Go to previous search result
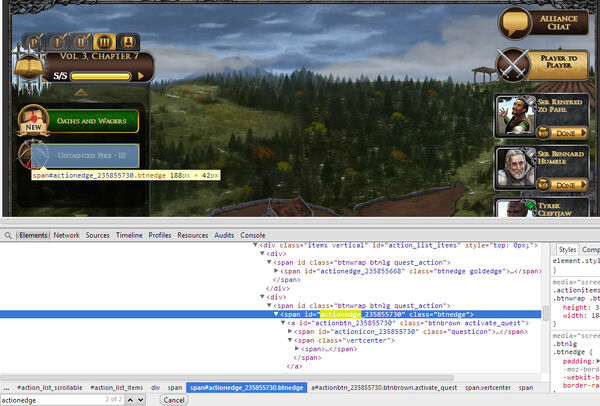The image size is (600, 406). (x=130, y=400)
